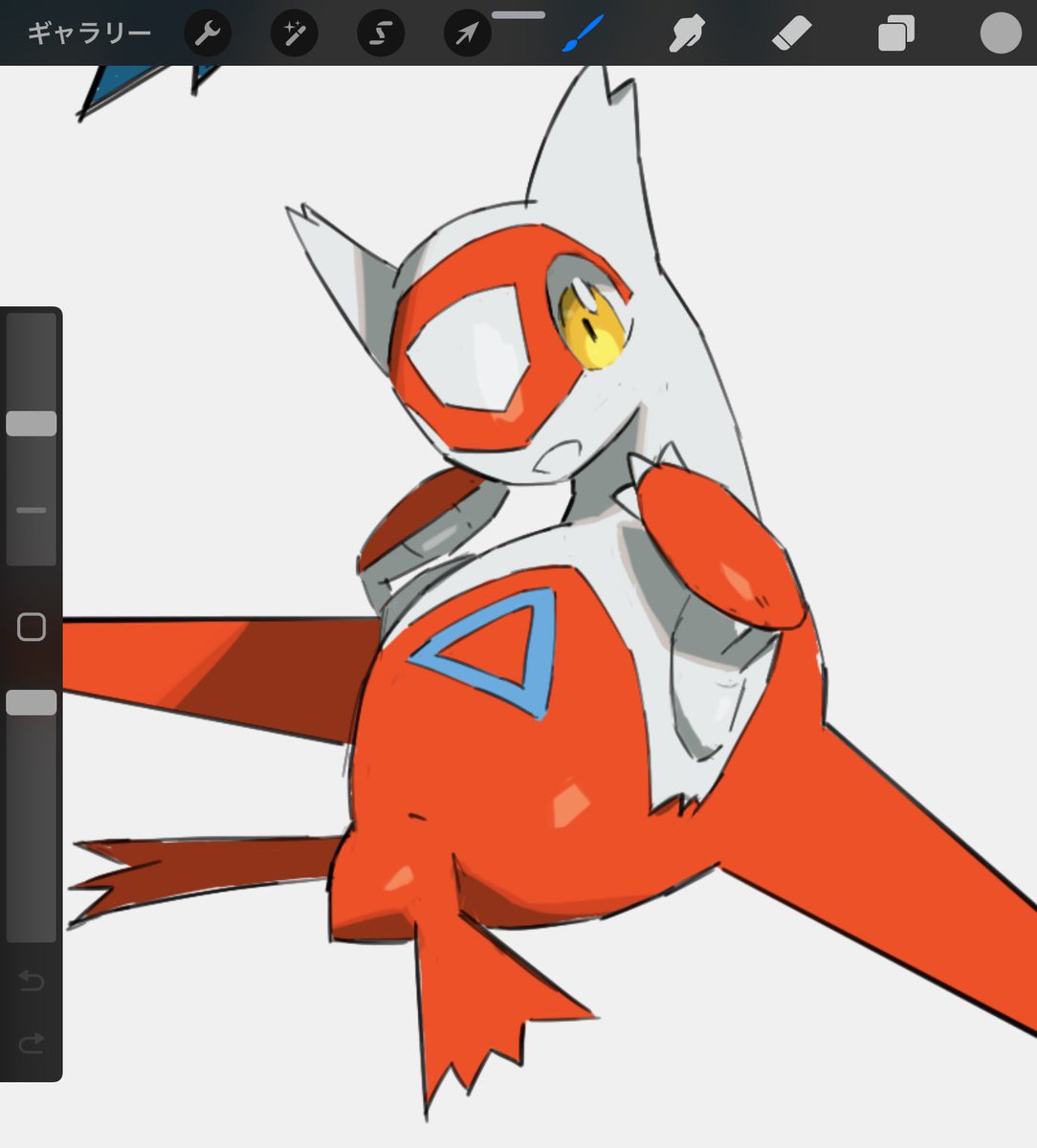Open the gray color picker circle
Image resolution: width=1037 pixels, height=1148 pixels.
point(1001,33)
